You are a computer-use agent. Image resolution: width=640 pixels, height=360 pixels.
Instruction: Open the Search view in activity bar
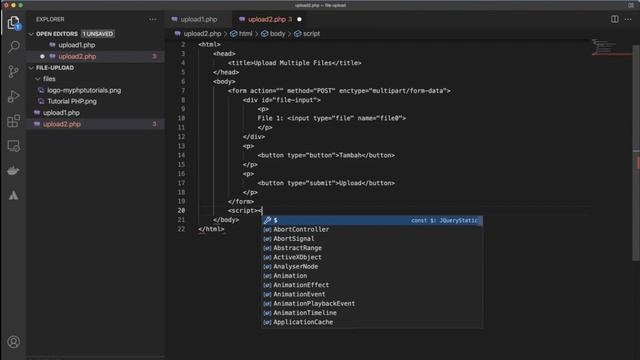13,47
